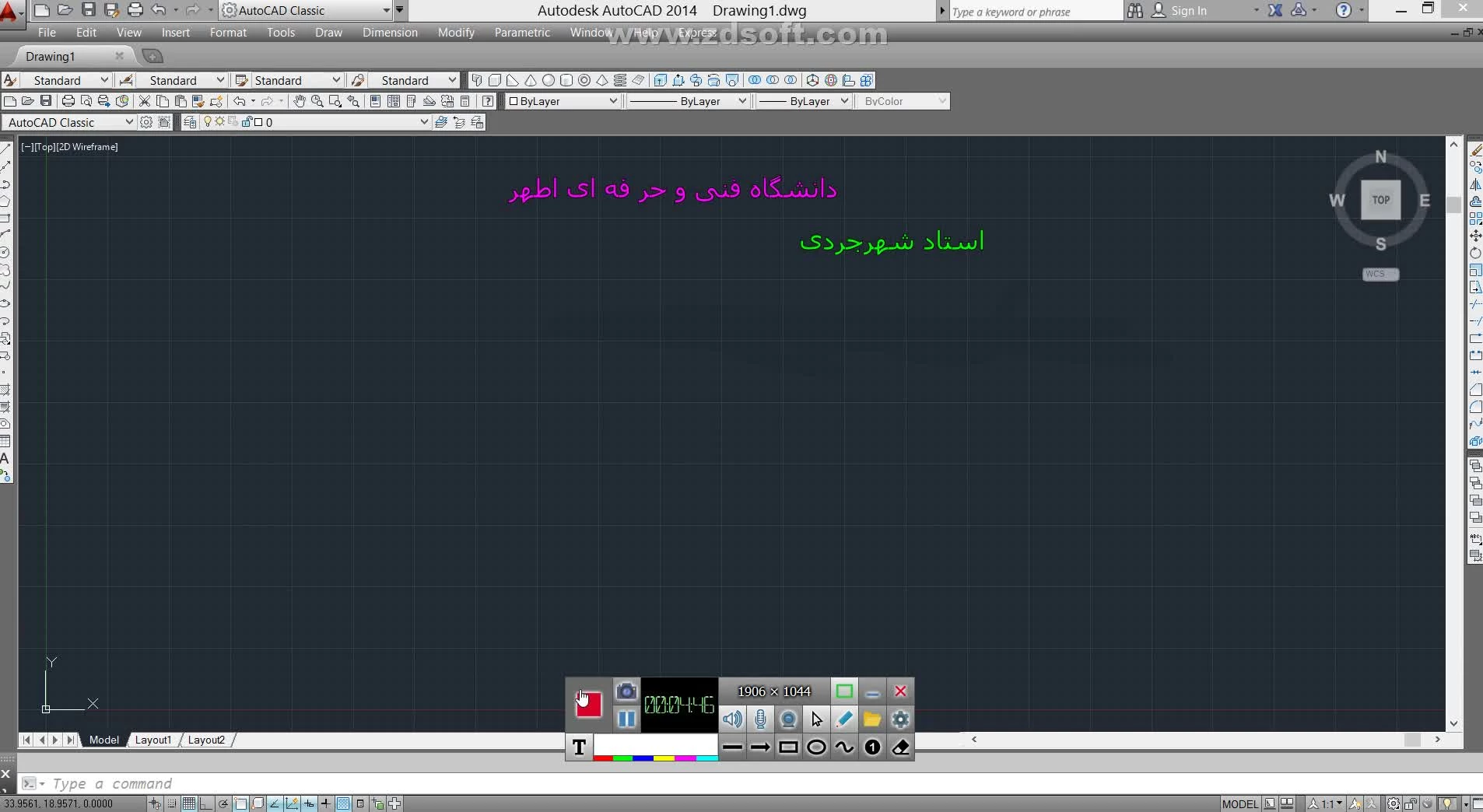The height and width of the screenshot is (812, 1483).
Task: Toggle Snap Mode in status bar
Action: pos(172,803)
